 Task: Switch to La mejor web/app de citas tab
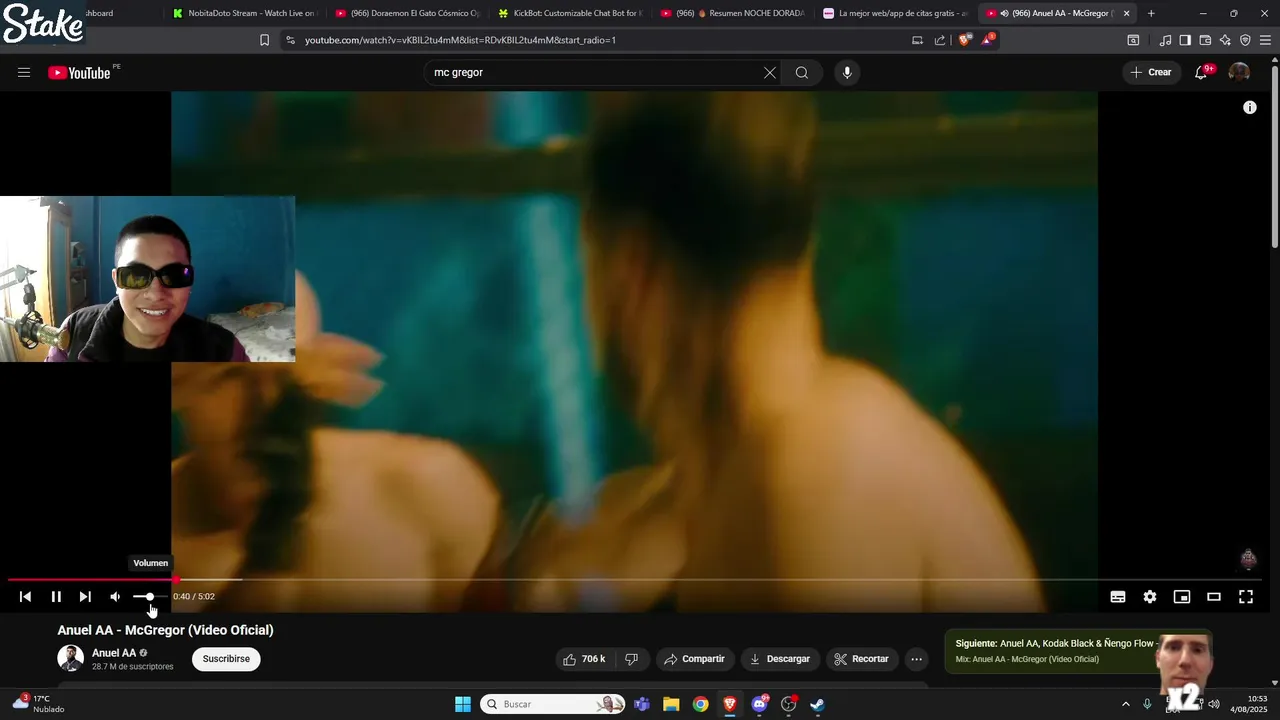click(x=895, y=13)
